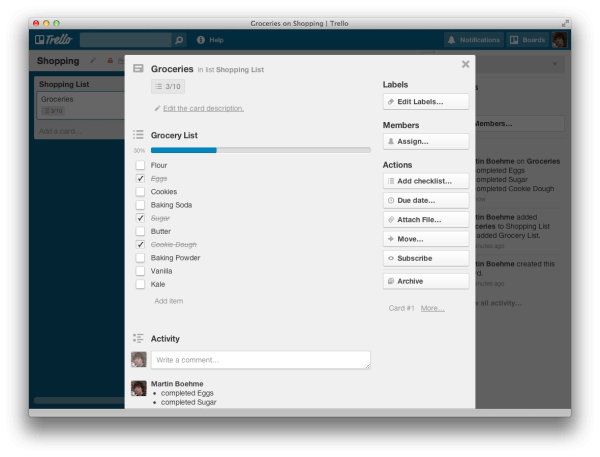Click Move card button

426,239
